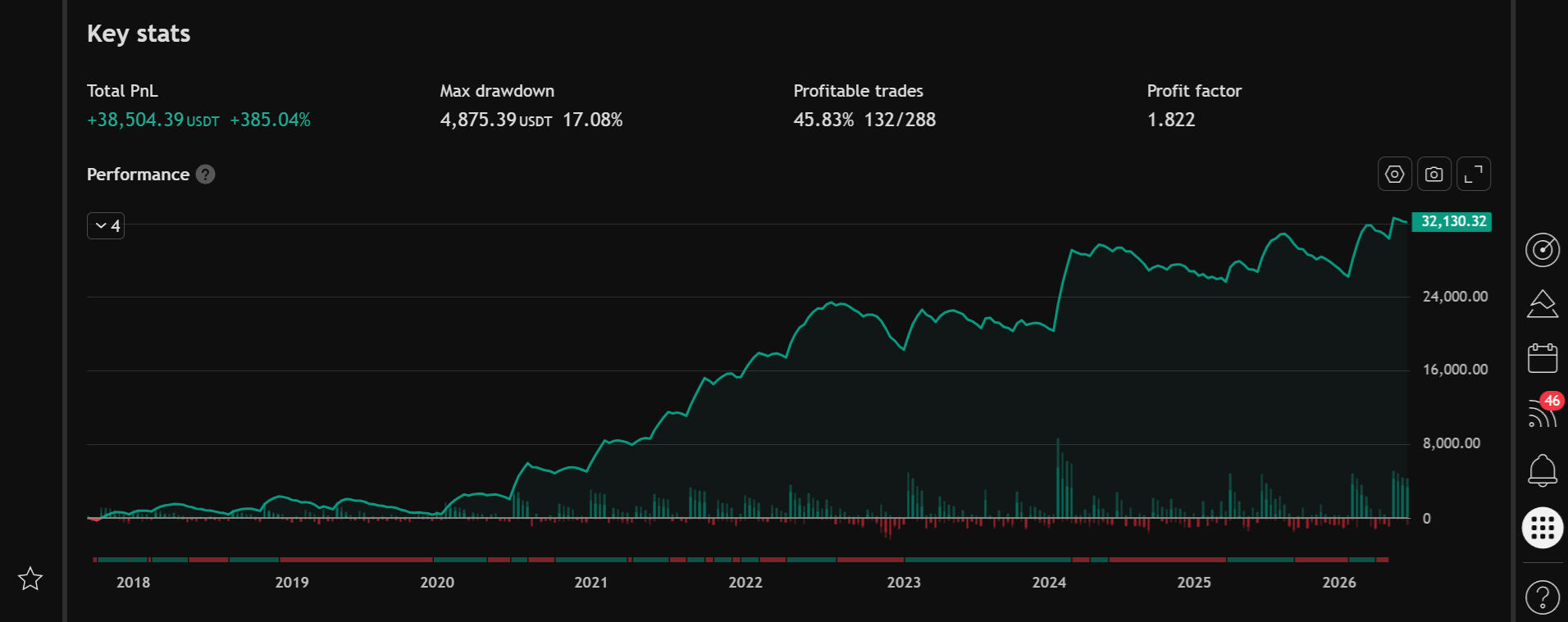Click the 2024 label on time axis
Viewport: 1568px width, 622px height.
tap(1049, 583)
